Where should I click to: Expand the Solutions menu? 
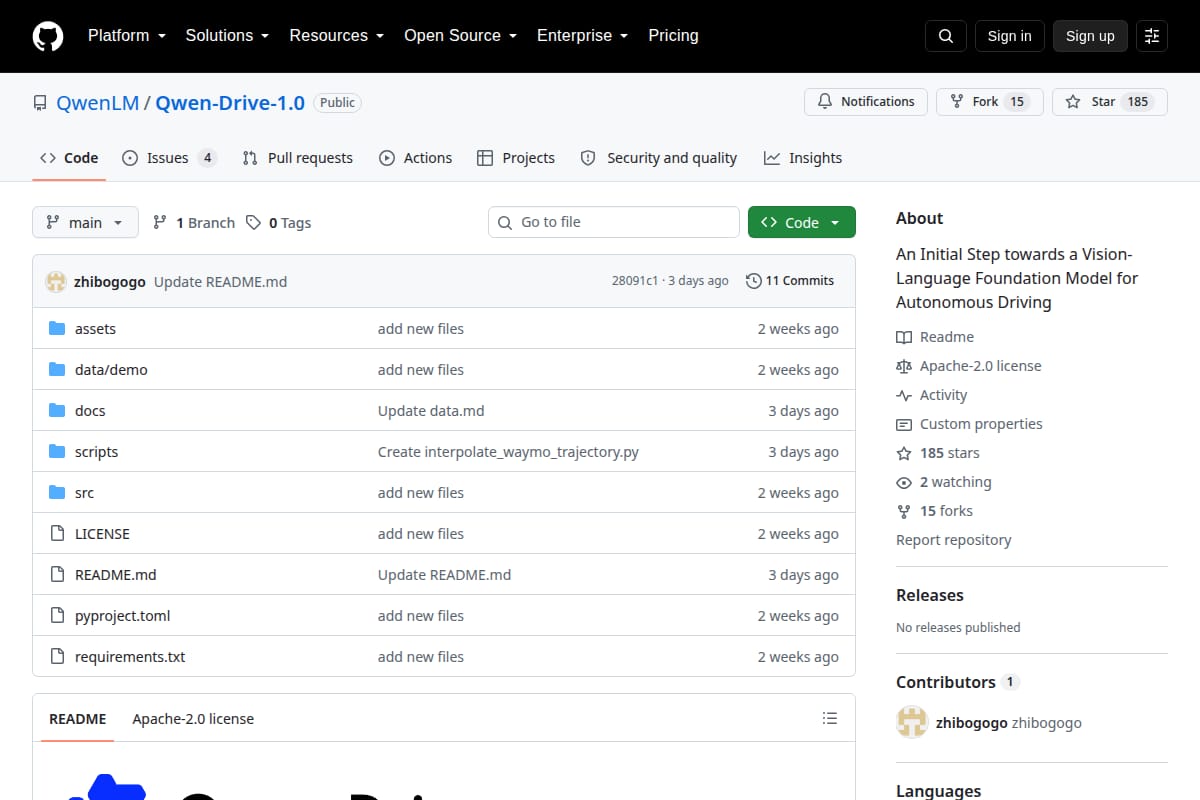(227, 35)
